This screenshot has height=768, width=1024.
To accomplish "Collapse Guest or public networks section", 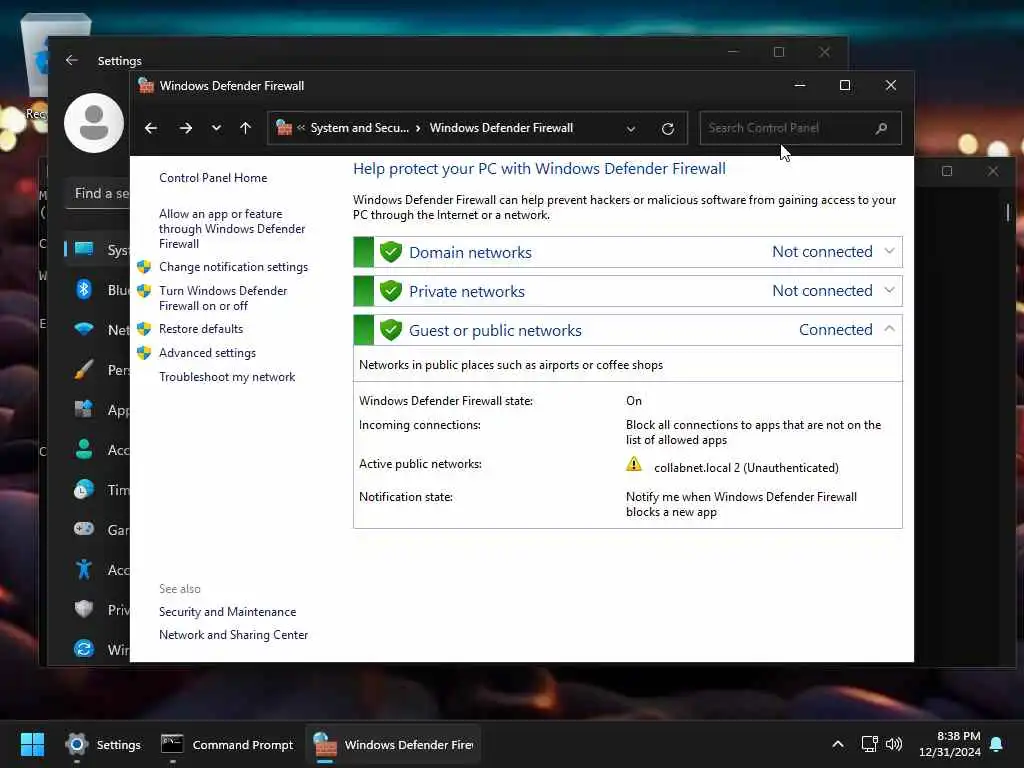I will (889, 329).
